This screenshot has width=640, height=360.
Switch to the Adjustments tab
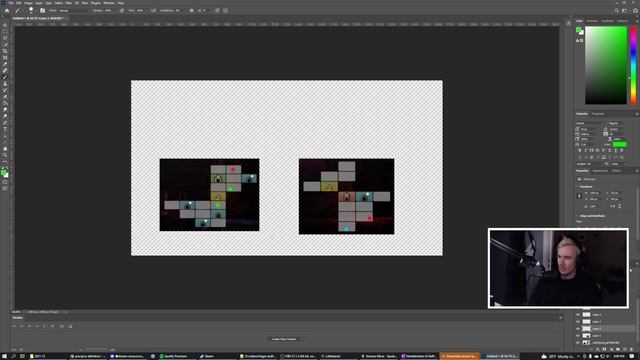click(x=600, y=171)
